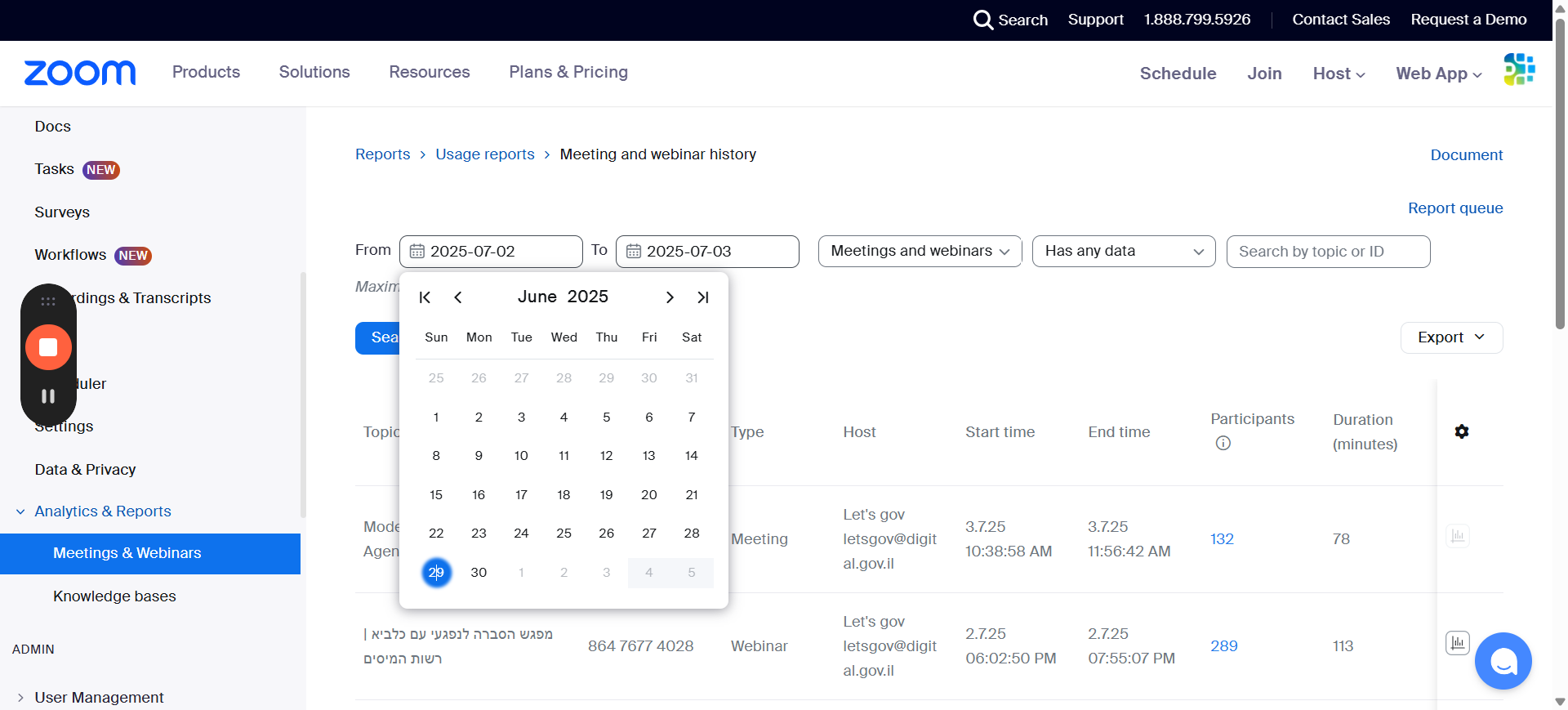Screen dimensions: 1568x710
Task: Click the 1.888.799.5926 phone number
Action: [1196, 20]
